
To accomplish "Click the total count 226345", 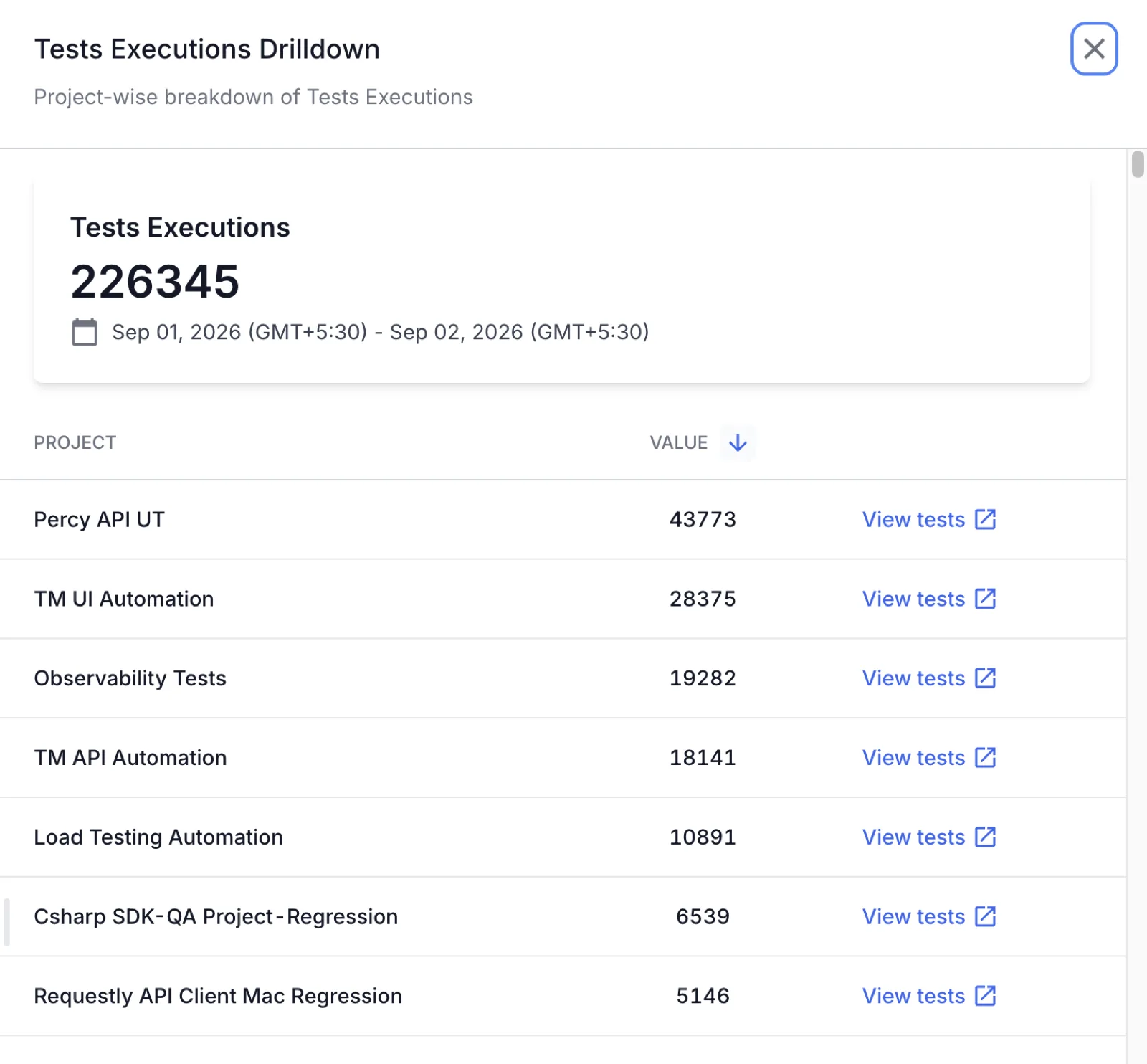I will click(x=155, y=281).
